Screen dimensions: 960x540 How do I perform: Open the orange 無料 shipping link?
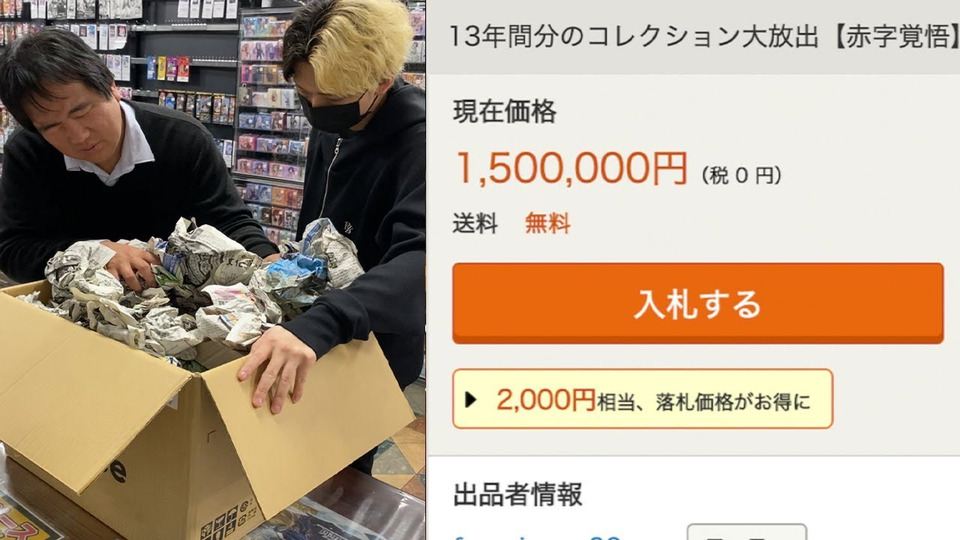click(547, 223)
